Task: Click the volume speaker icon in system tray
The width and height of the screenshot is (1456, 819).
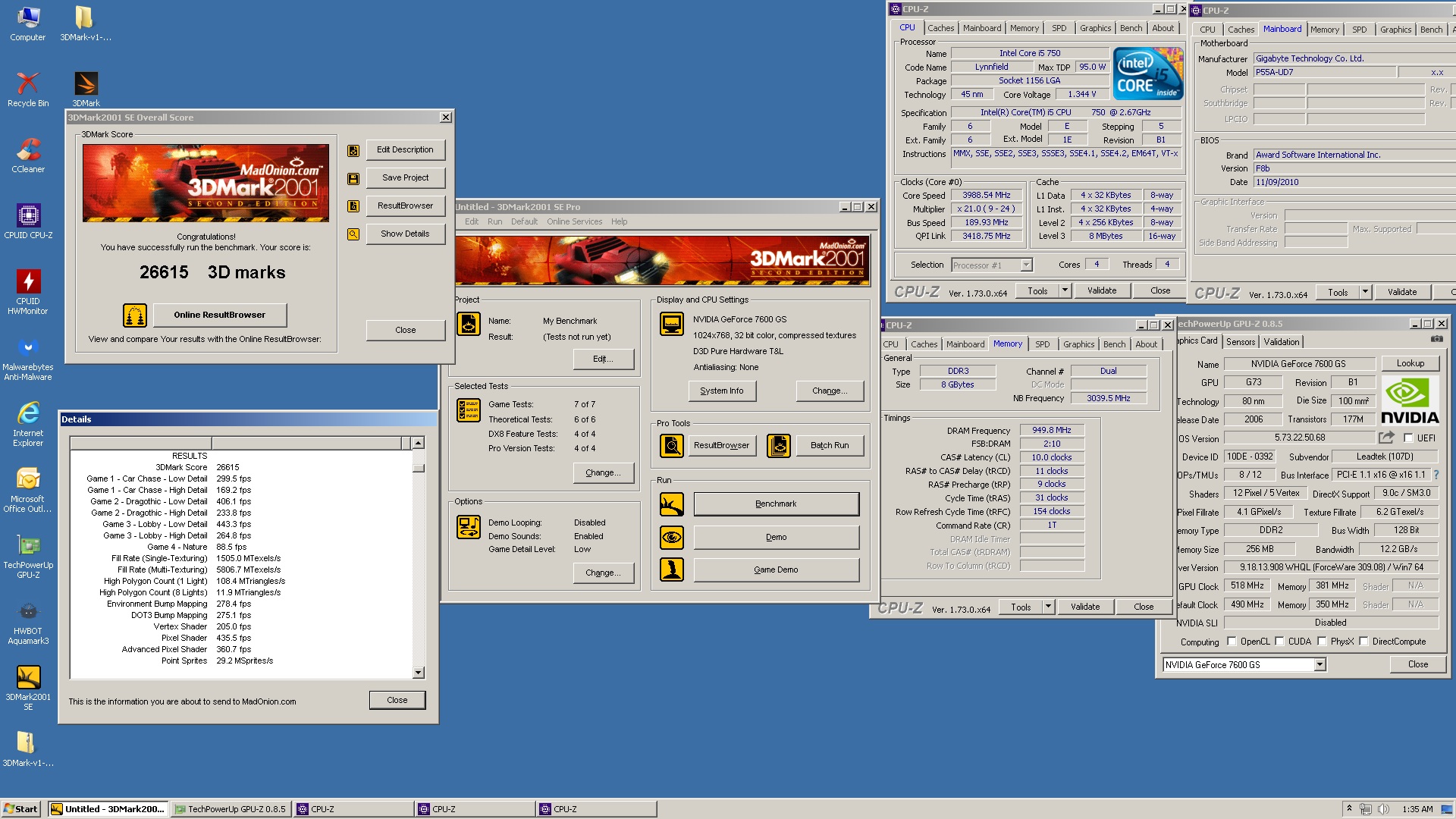Action: pyautogui.click(x=1383, y=809)
